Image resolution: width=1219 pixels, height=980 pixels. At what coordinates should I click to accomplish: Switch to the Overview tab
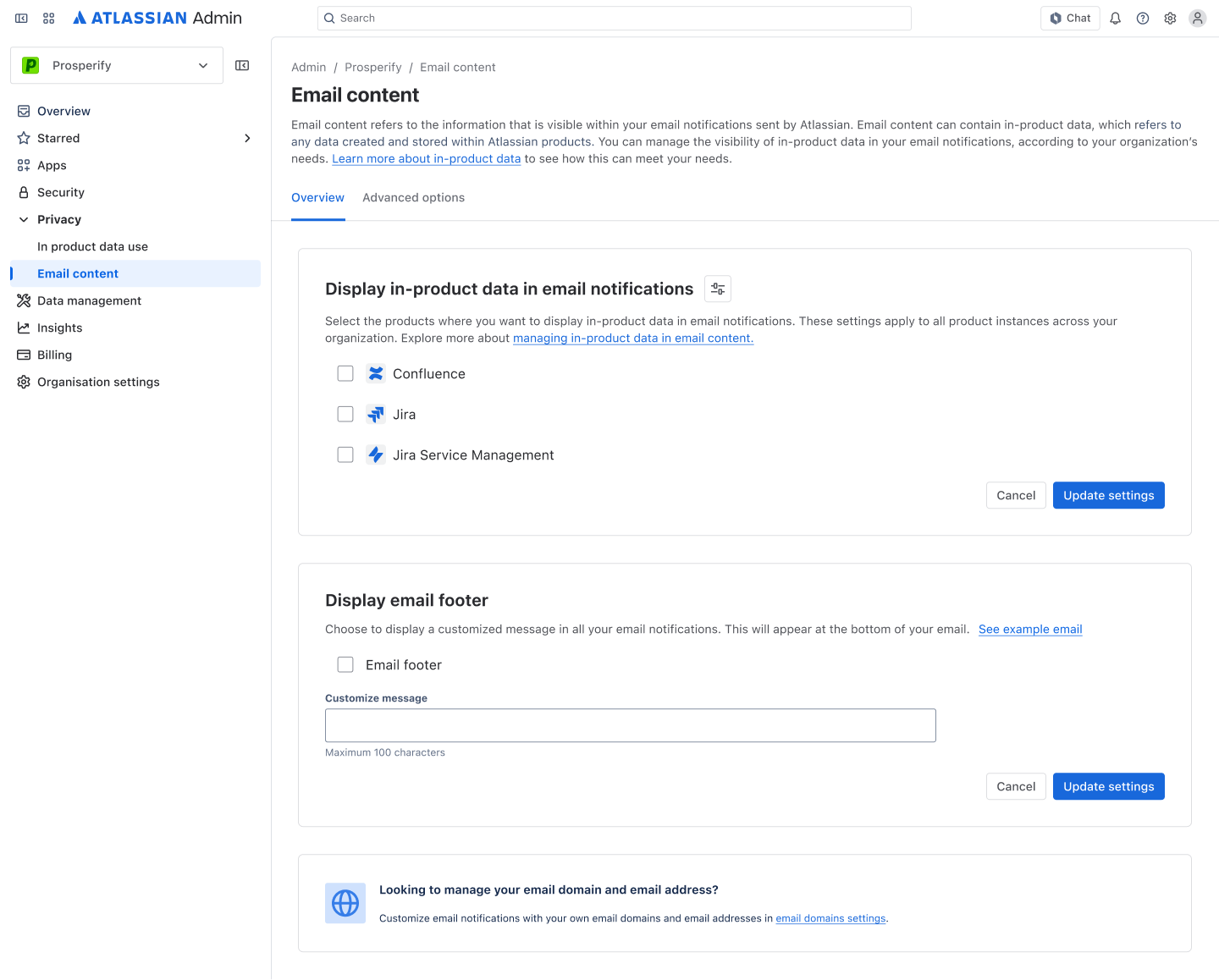(317, 197)
